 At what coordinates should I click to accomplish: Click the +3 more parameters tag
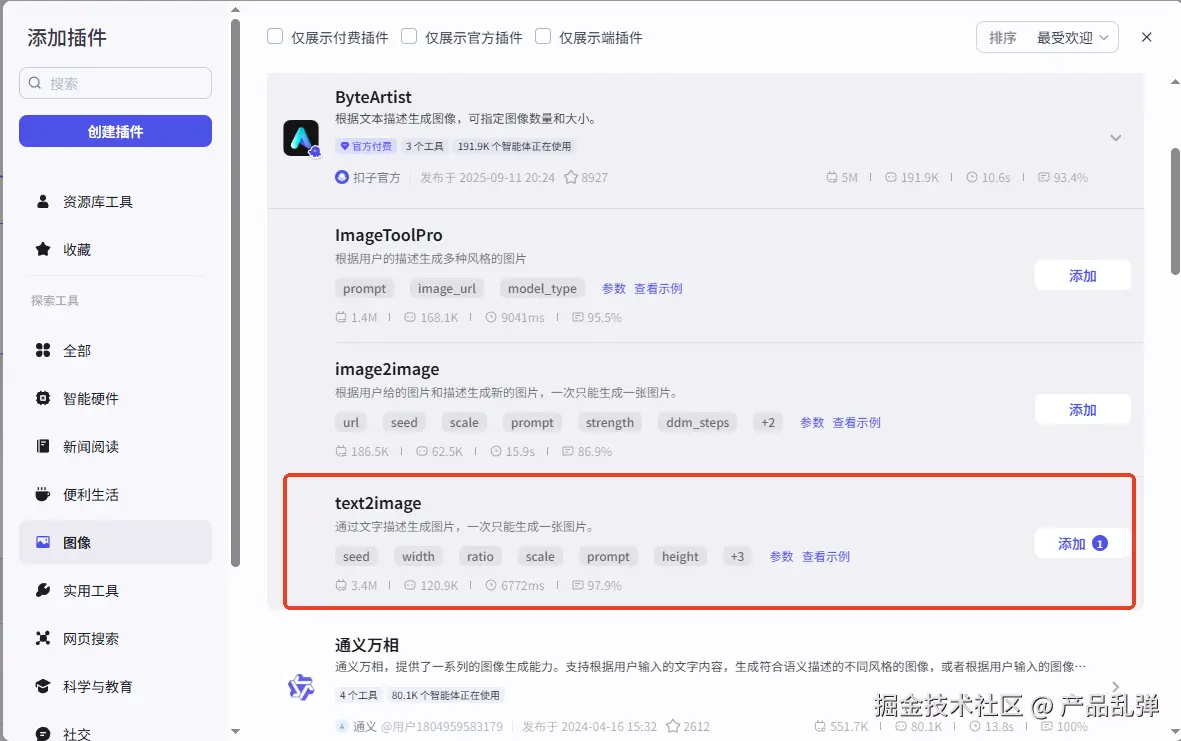coord(737,557)
